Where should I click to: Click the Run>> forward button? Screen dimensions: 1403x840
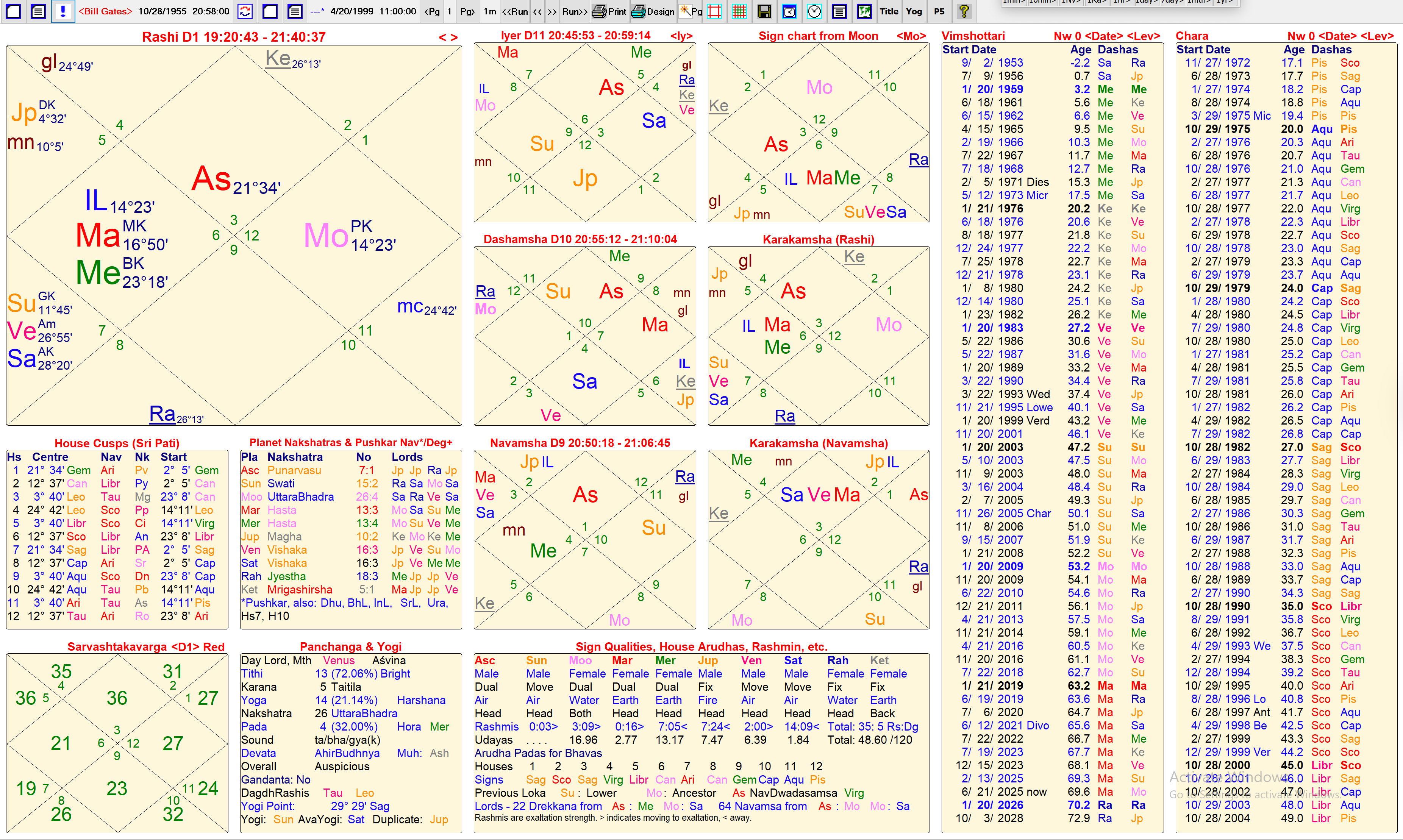tap(575, 11)
